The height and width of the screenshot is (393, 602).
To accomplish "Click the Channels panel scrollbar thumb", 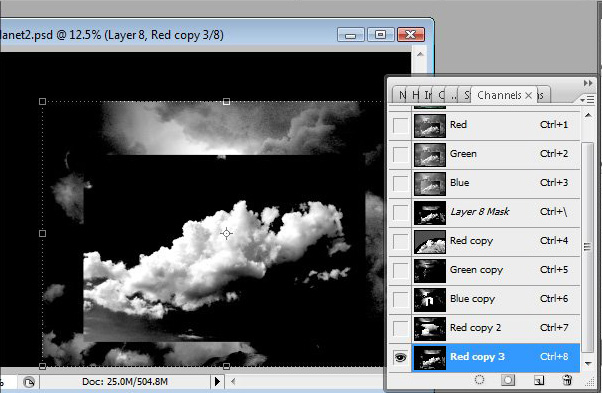I will point(588,247).
